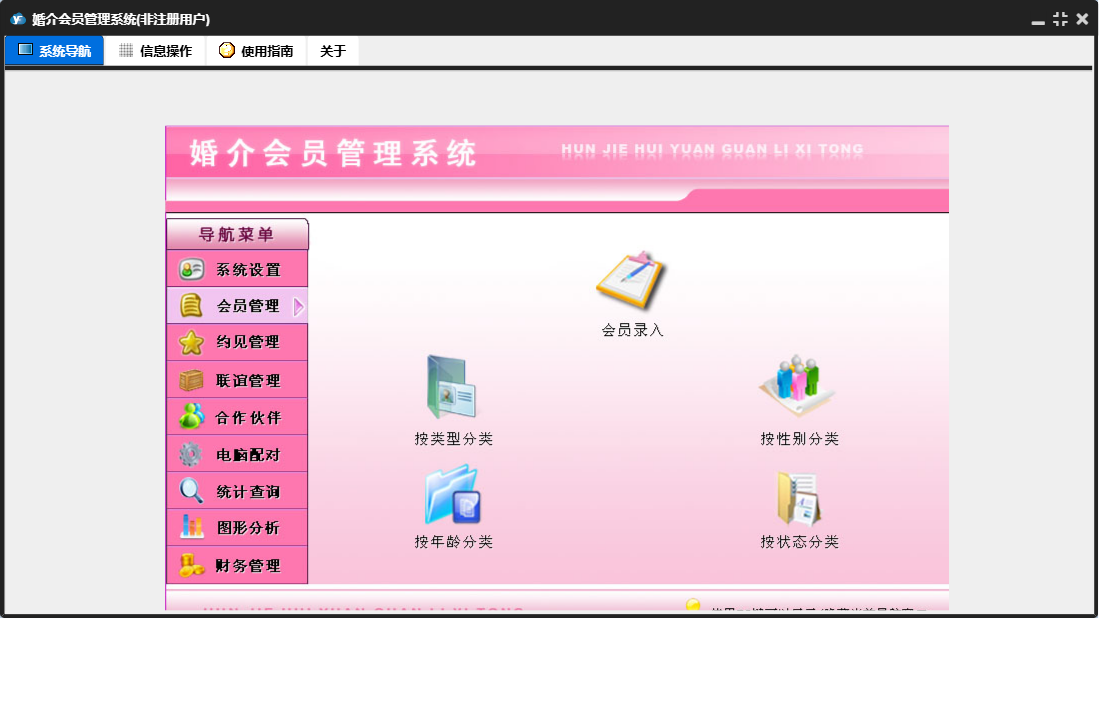Close the 婚介会员管理系统 window
Image resolution: width=1099 pixels, height=723 pixels.
click(1082, 19)
